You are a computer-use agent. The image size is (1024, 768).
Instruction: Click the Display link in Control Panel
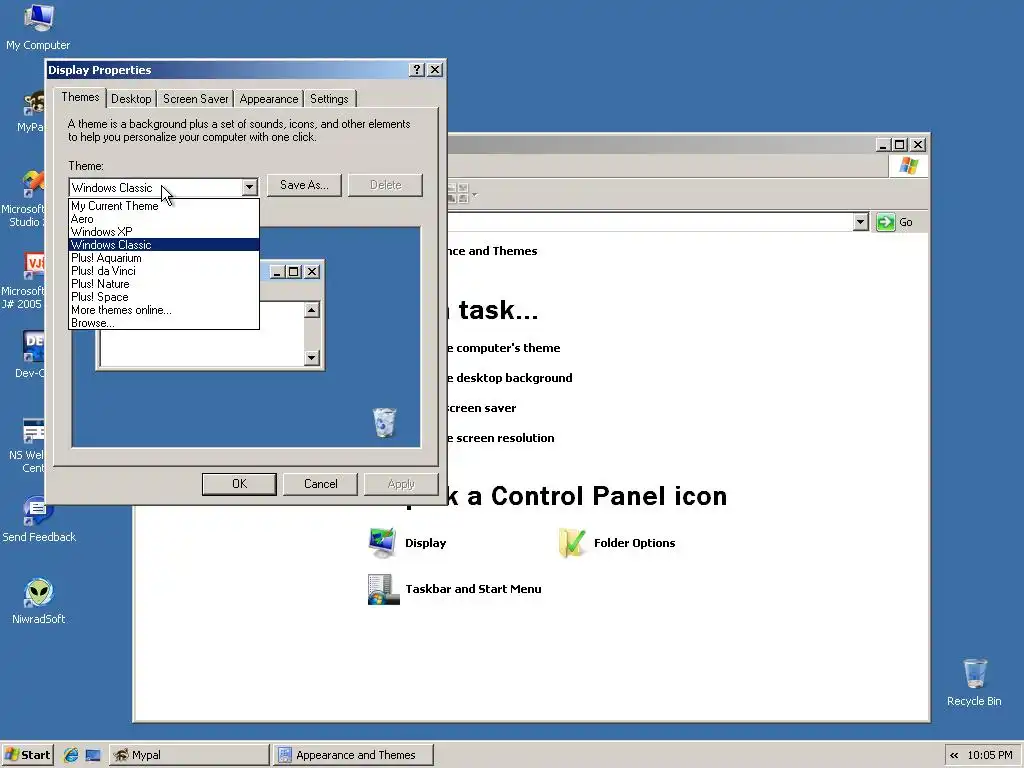click(425, 543)
